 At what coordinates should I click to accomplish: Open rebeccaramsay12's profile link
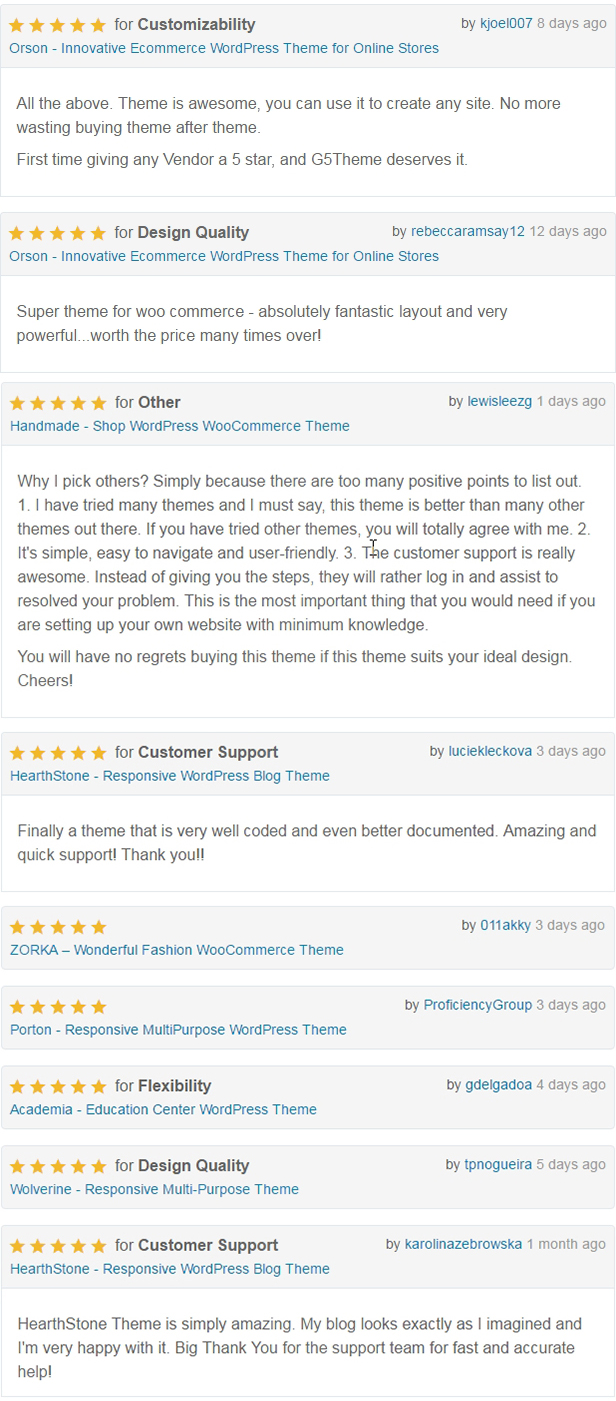[467, 231]
